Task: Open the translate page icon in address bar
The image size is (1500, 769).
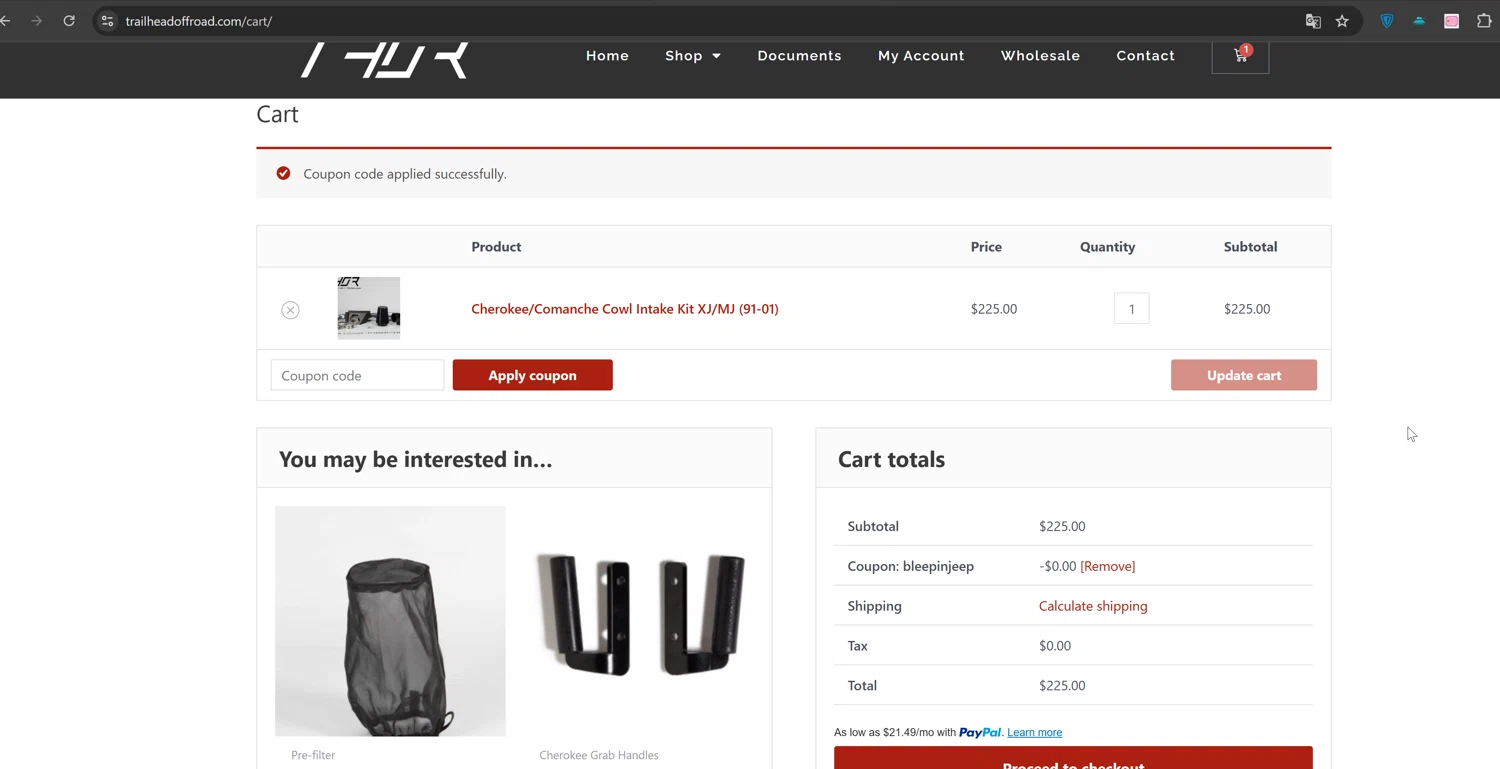Action: (x=1313, y=21)
